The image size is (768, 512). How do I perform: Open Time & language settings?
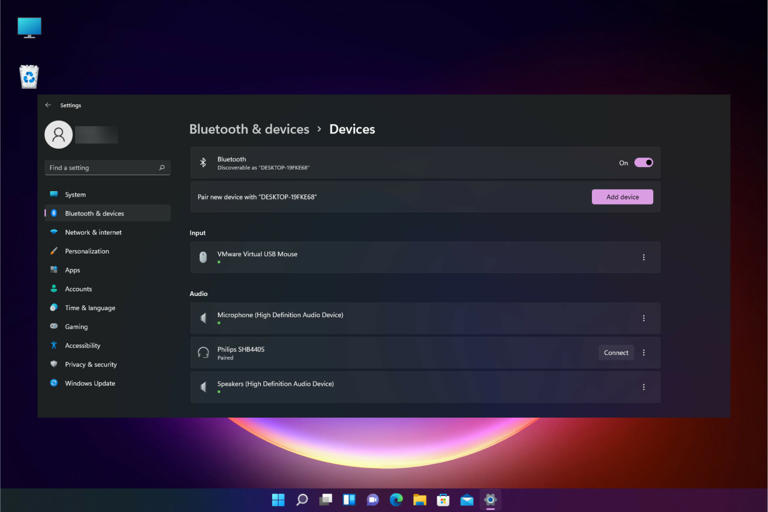pos(107,308)
